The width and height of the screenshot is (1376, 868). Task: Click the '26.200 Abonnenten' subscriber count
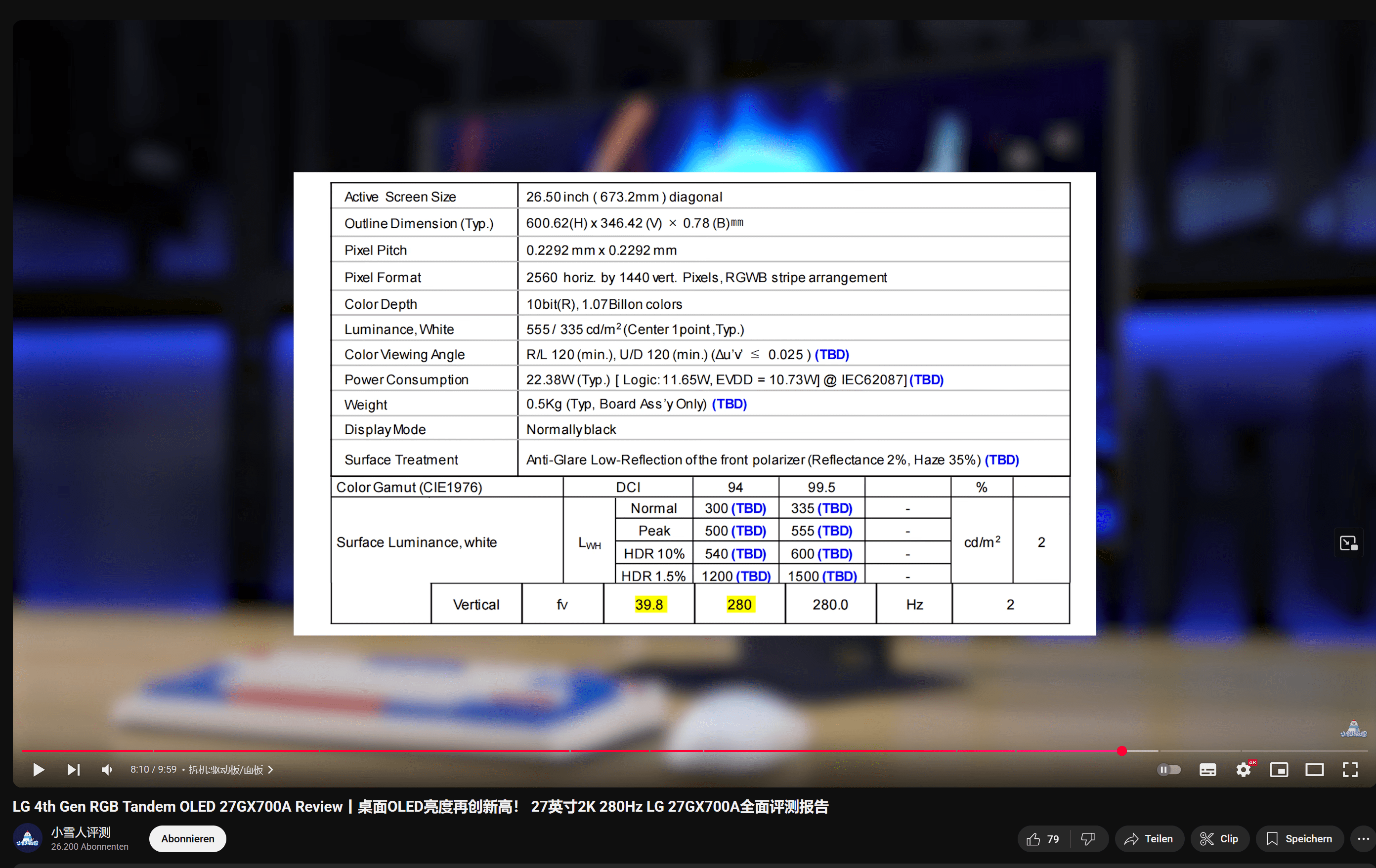(90, 846)
